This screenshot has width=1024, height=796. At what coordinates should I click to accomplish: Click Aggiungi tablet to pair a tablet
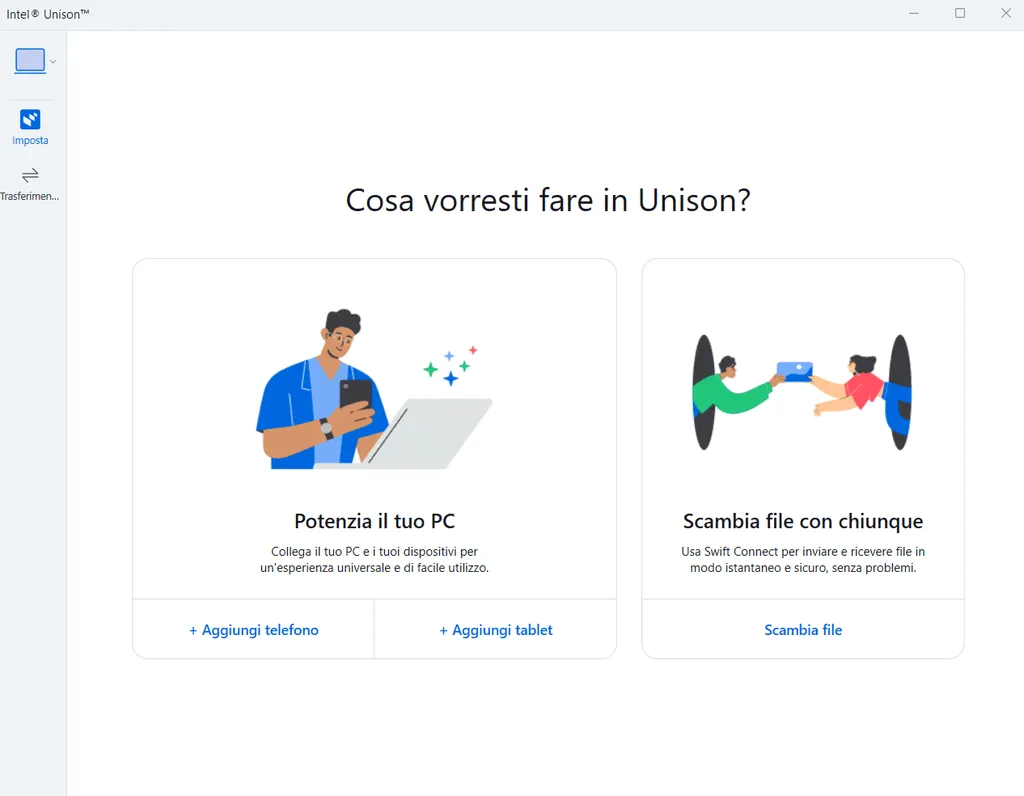click(495, 630)
